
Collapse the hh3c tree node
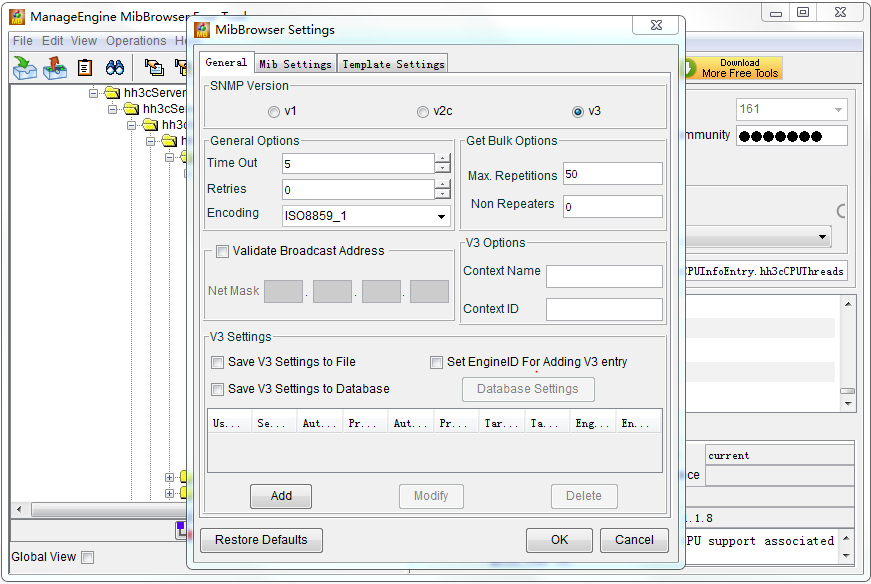click(x=131, y=125)
